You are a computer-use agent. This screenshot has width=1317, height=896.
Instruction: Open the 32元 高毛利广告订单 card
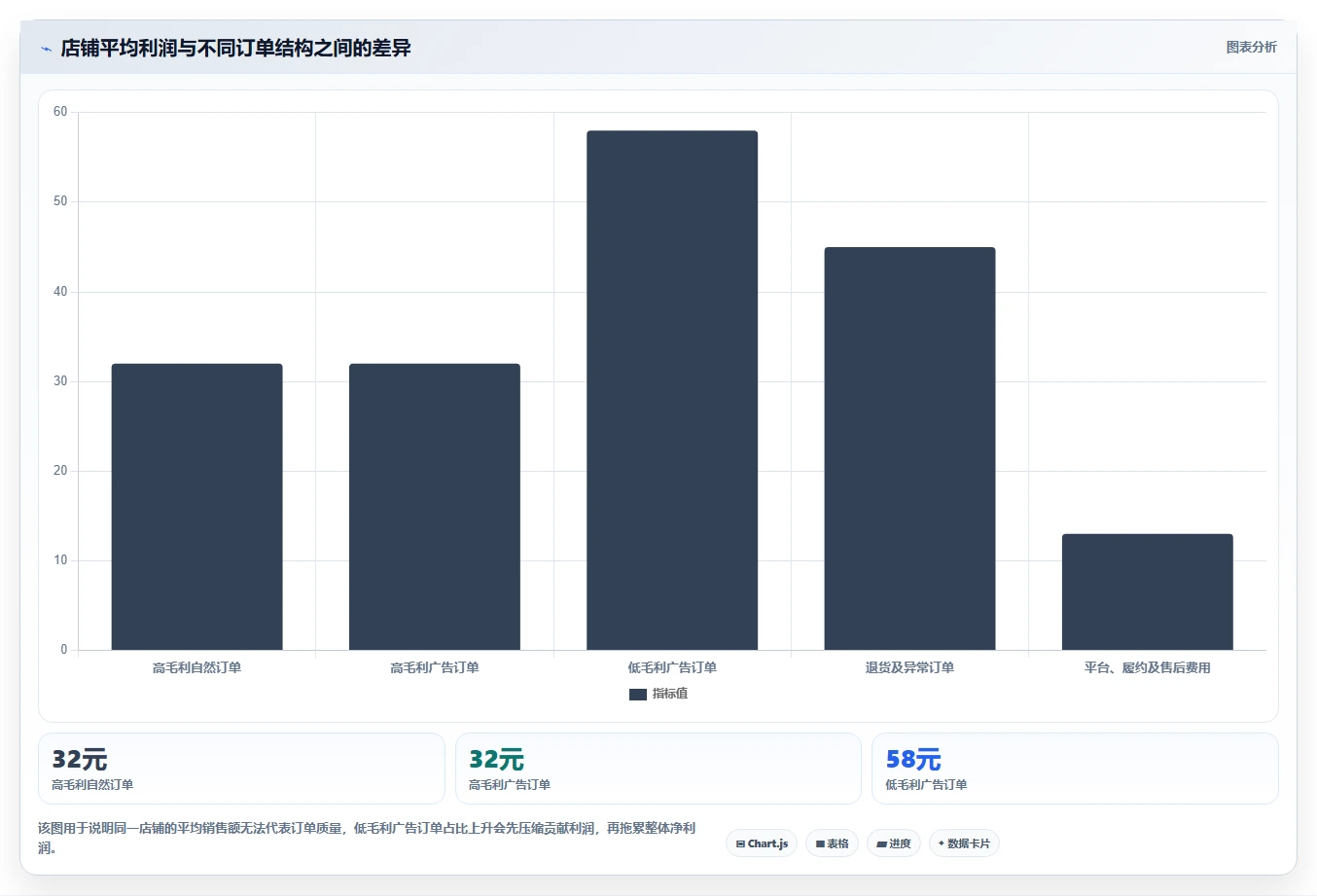pos(658,769)
